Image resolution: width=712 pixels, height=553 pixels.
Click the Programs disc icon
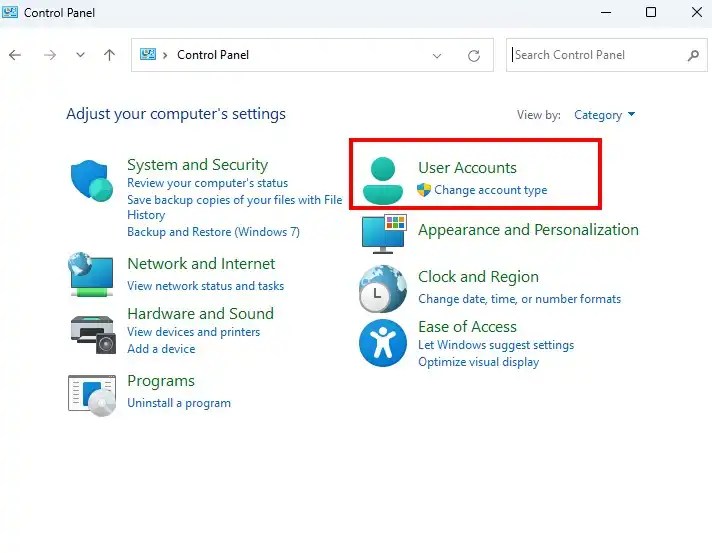92,395
